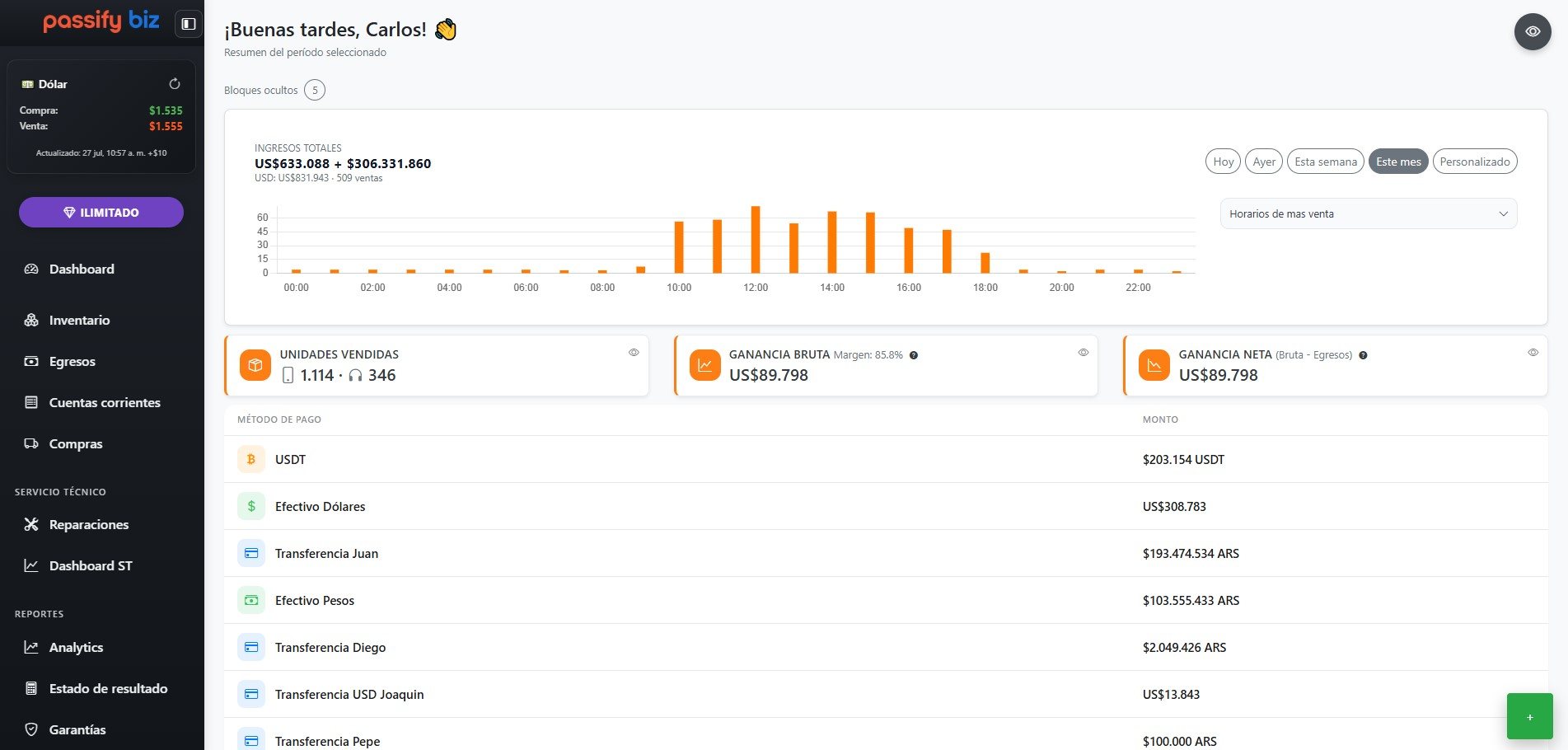The height and width of the screenshot is (750, 1568).
Task: Select the Ayer period filter
Action: click(x=1264, y=162)
